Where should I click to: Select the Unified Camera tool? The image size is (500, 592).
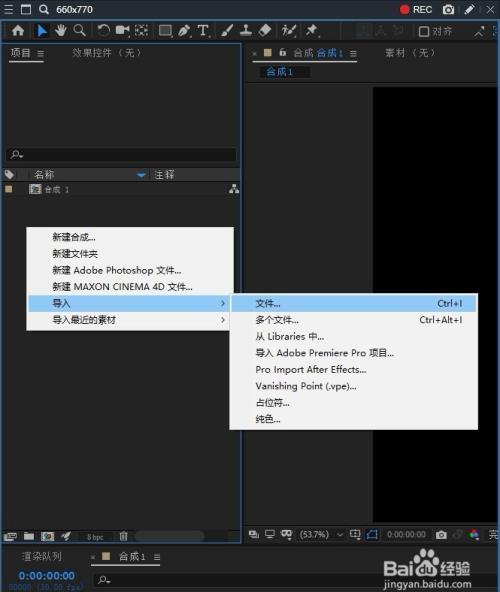122,31
